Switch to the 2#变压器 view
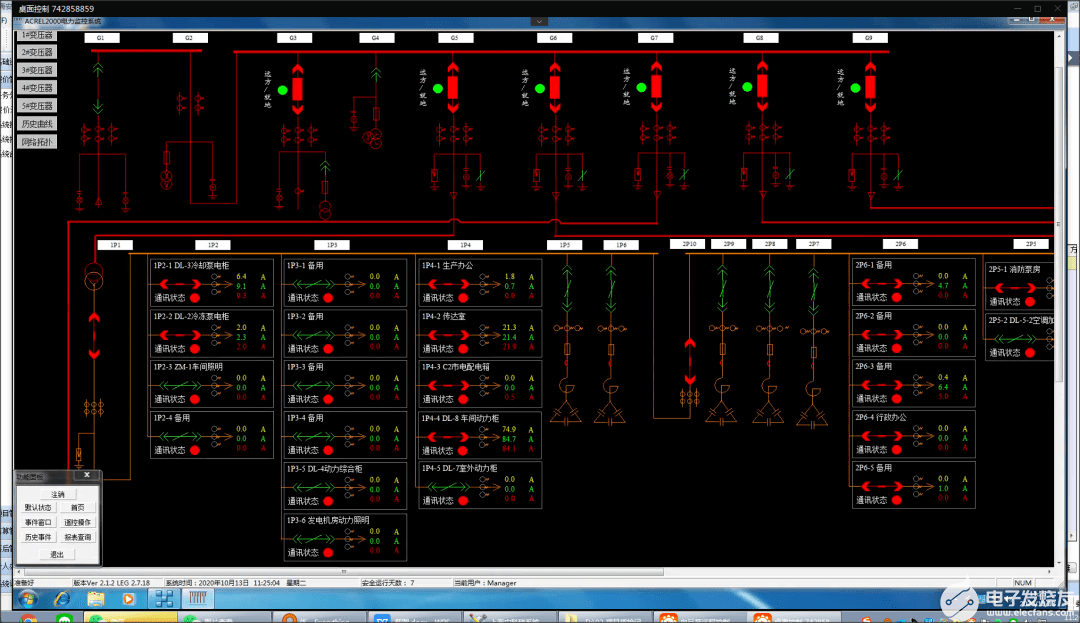The image size is (1080, 623). pyautogui.click(x=36, y=51)
